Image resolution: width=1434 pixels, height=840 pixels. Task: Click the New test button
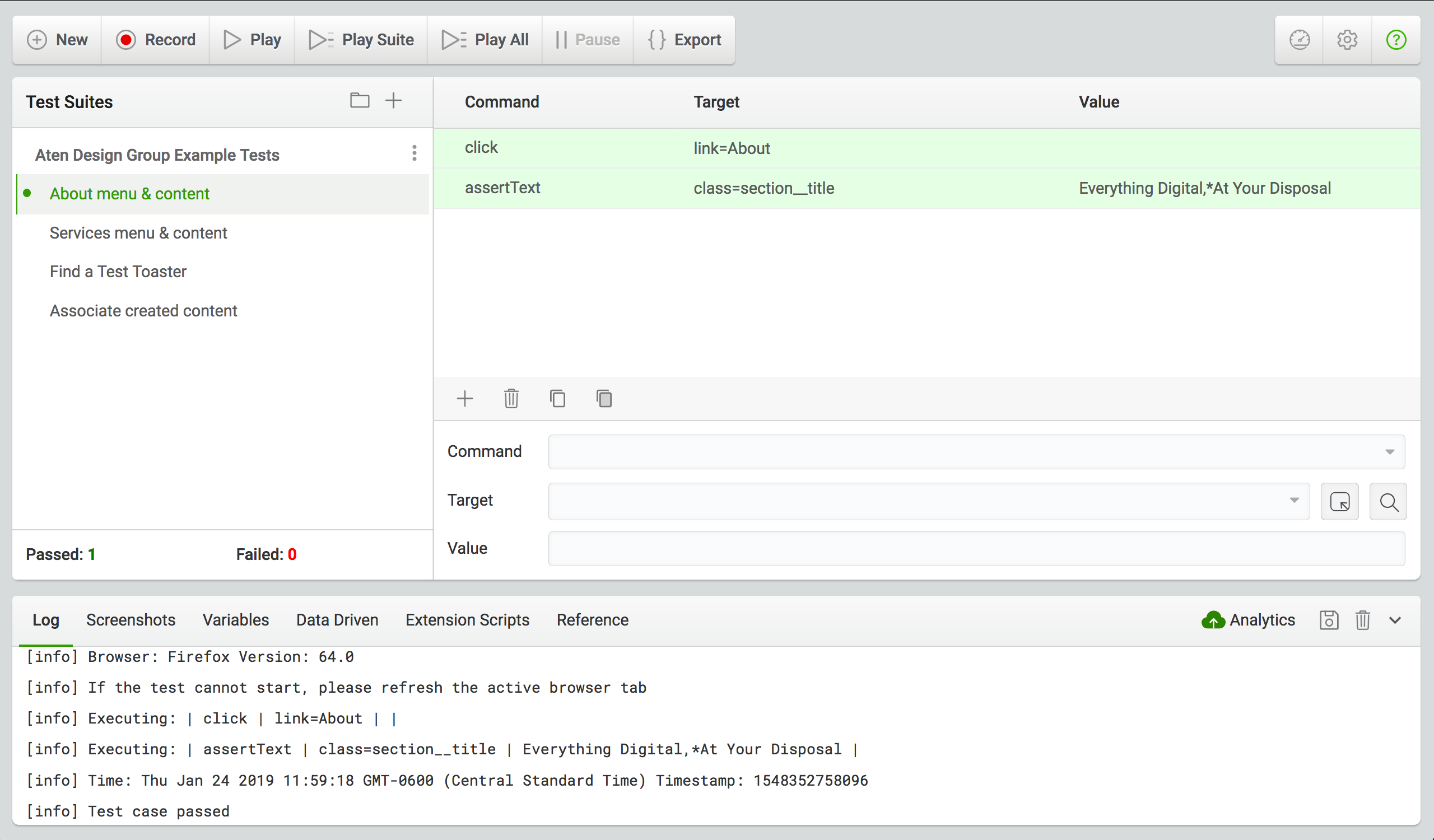(x=57, y=40)
